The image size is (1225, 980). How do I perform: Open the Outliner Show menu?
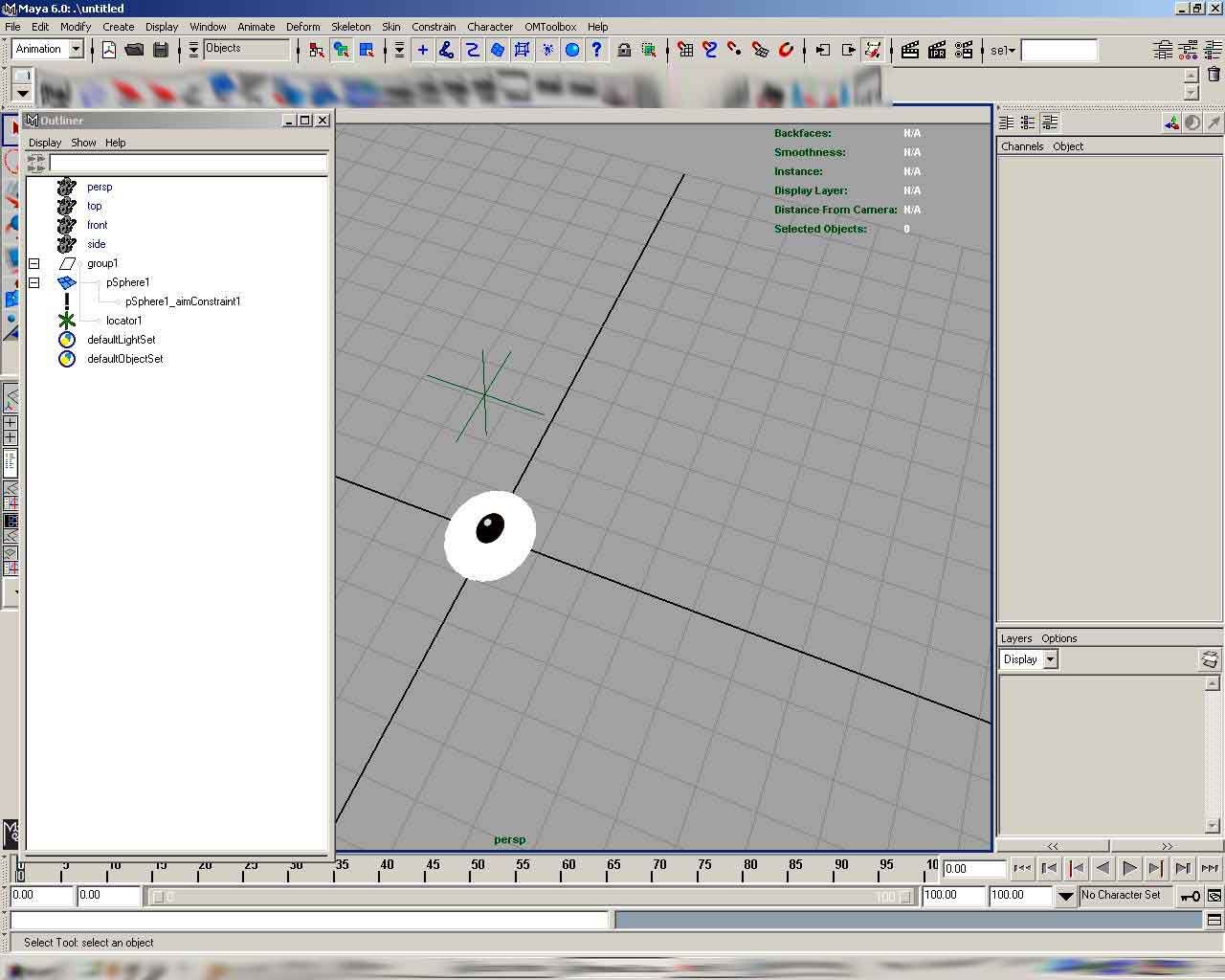click(83, 143)
